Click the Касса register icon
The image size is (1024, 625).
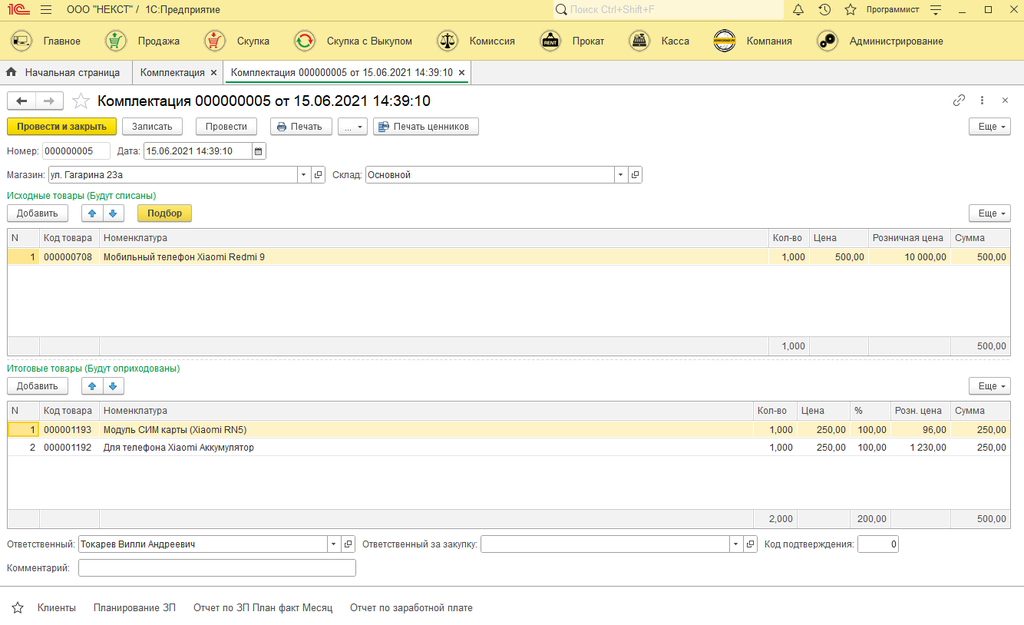[639, 41]
